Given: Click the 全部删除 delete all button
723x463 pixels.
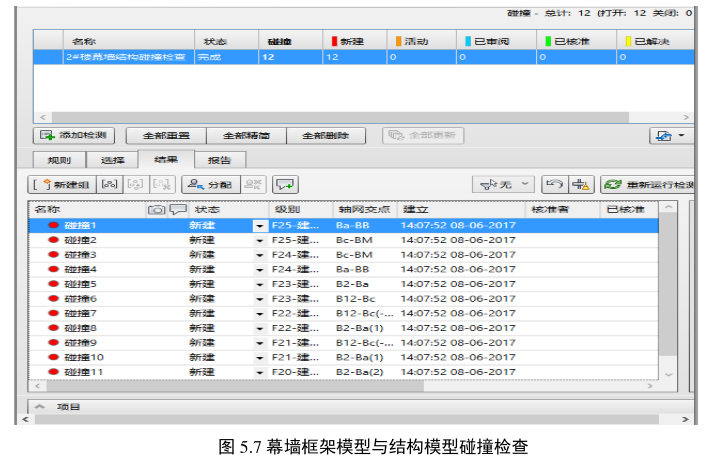Looking at the screenshot, I should pos(326,136).
